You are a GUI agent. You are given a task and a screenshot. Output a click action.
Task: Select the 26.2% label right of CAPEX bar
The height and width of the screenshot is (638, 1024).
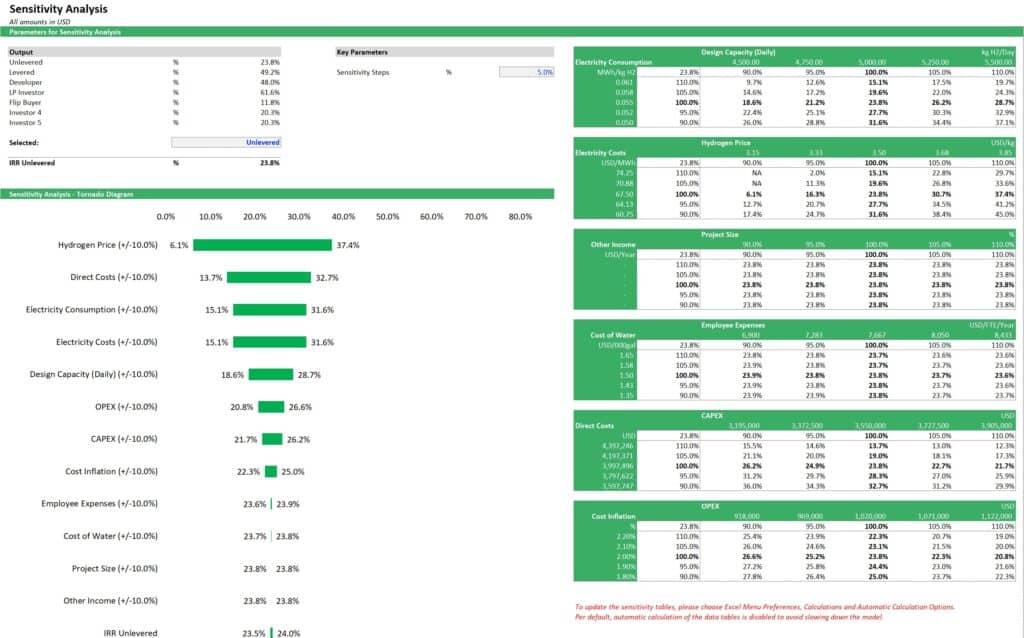pos(298,439)
